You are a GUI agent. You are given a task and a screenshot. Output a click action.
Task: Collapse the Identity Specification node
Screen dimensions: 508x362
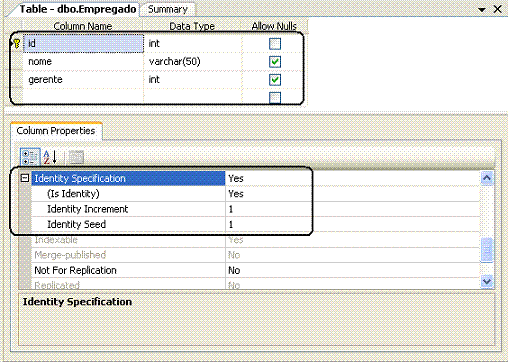coord(25,178)
